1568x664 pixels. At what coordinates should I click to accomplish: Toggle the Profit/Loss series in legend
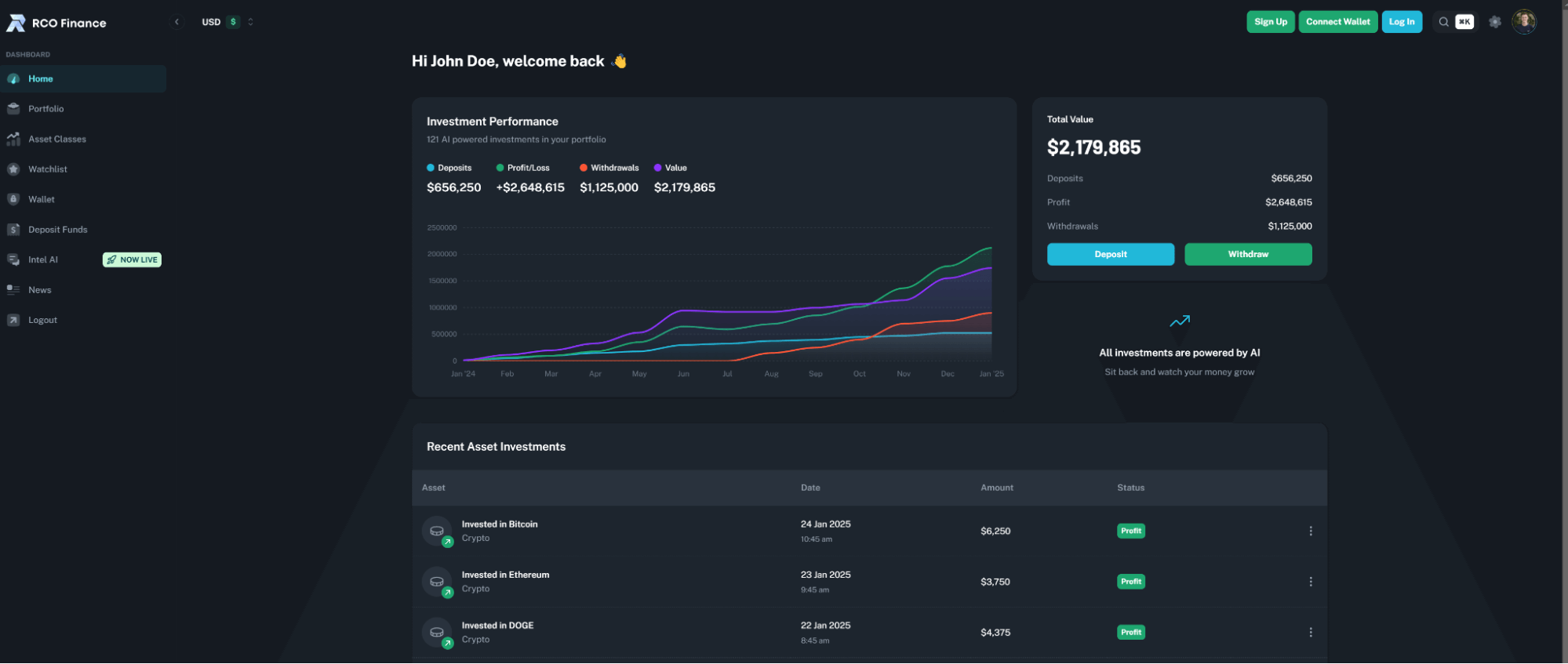pyautogui.click(x=523, y=168)
